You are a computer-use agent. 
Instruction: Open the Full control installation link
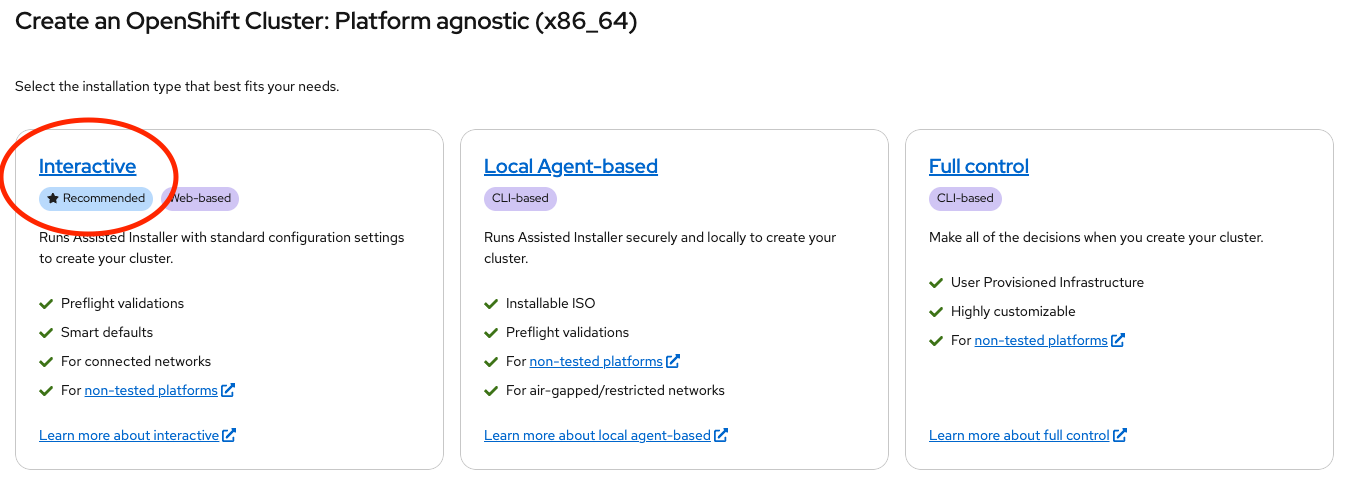pos(978,166)
